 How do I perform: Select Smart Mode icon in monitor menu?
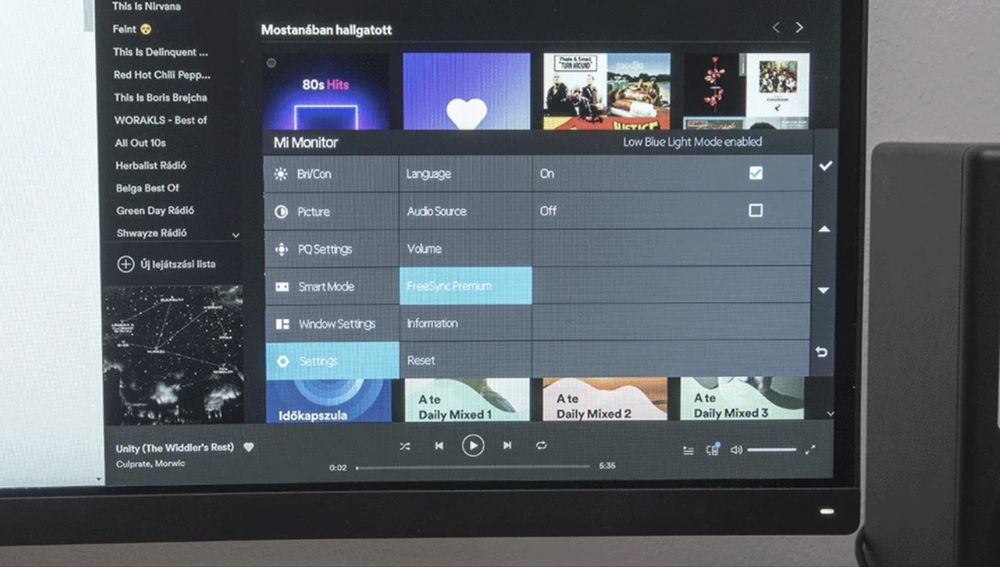(x=282, y=286)
